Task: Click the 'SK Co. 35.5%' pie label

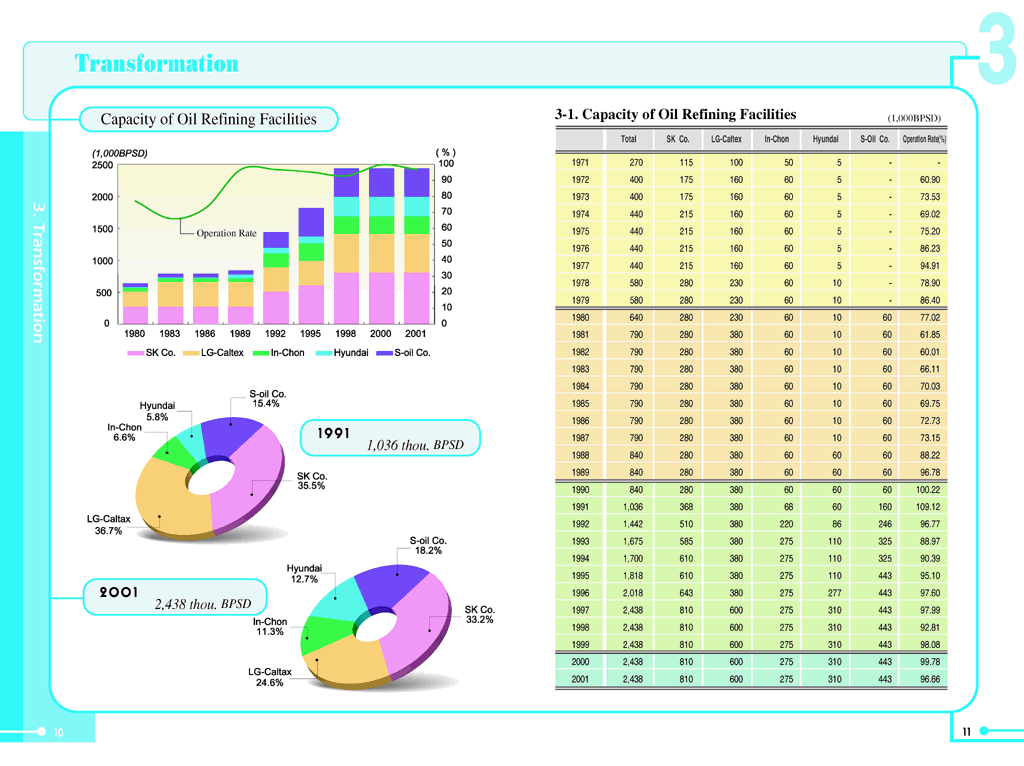Action: 312,481
